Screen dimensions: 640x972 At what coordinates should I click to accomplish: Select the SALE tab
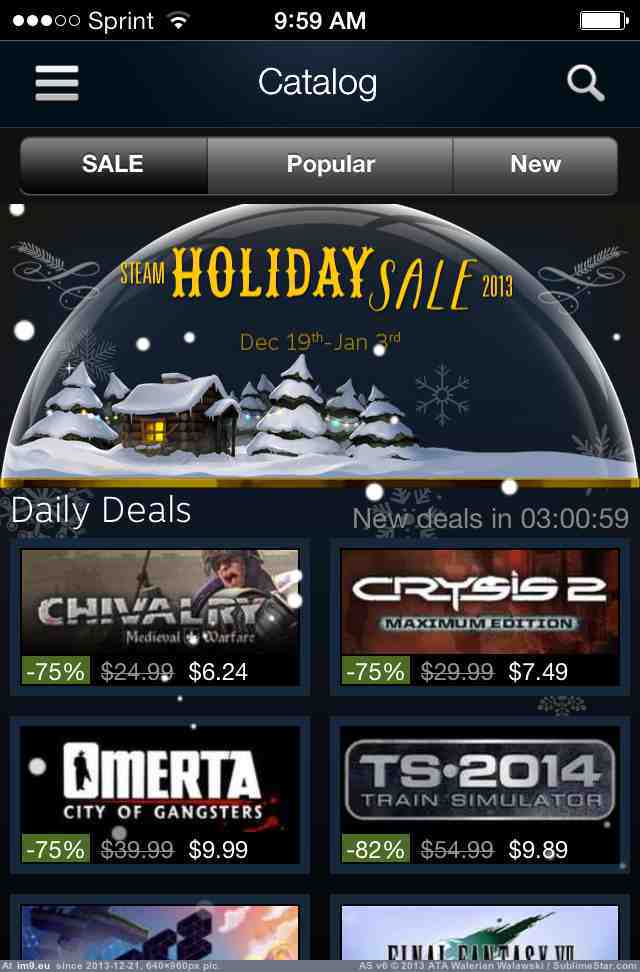(113, 164)
